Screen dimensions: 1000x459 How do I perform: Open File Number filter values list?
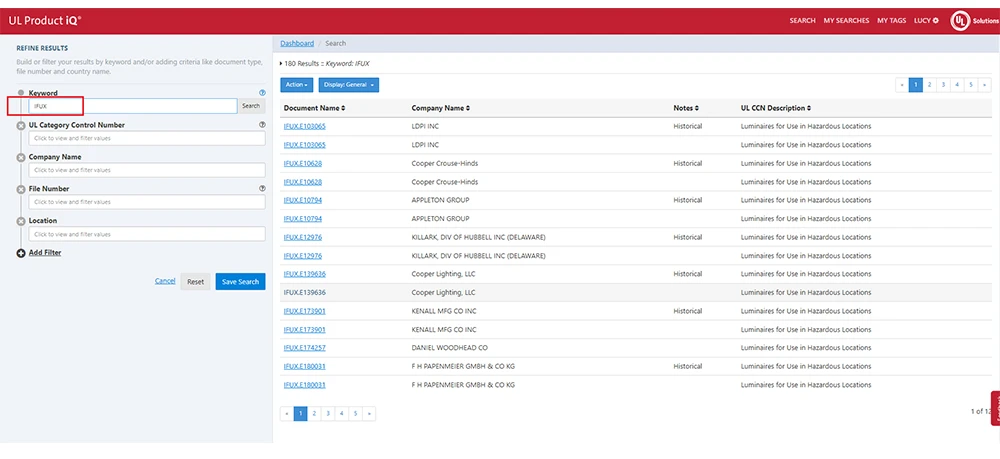(x=147, y=202)
